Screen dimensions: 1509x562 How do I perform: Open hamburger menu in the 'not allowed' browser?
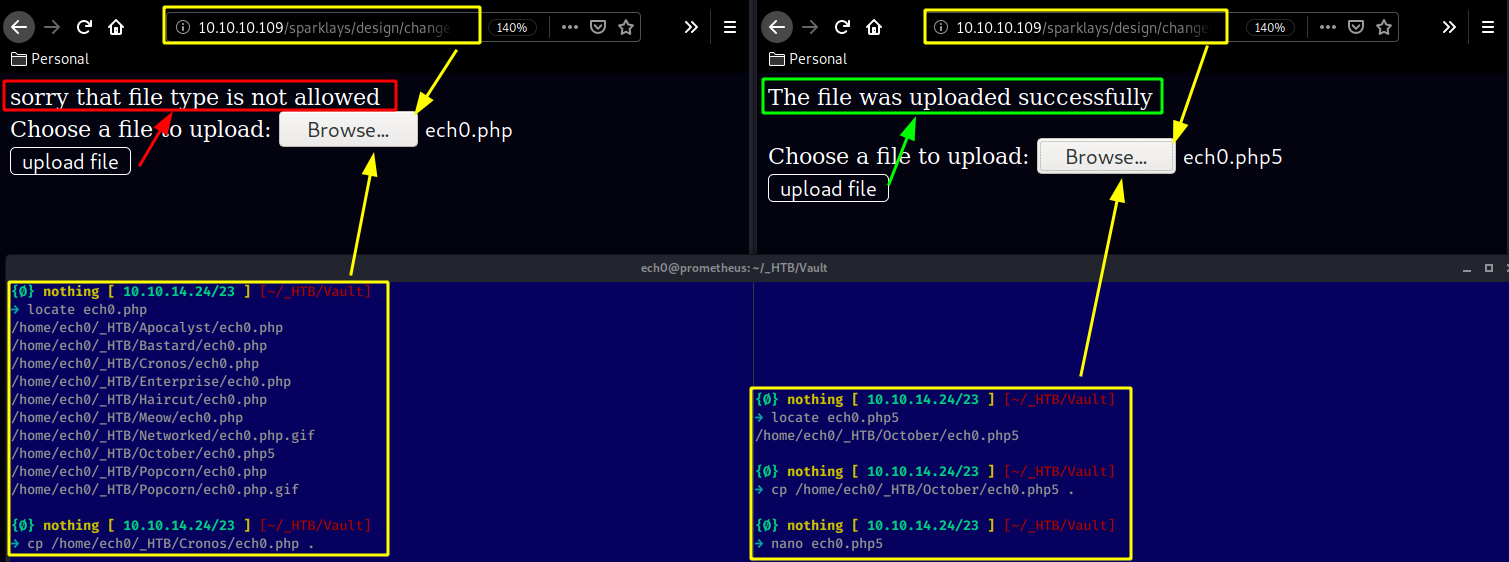click(x=730, y=28)
